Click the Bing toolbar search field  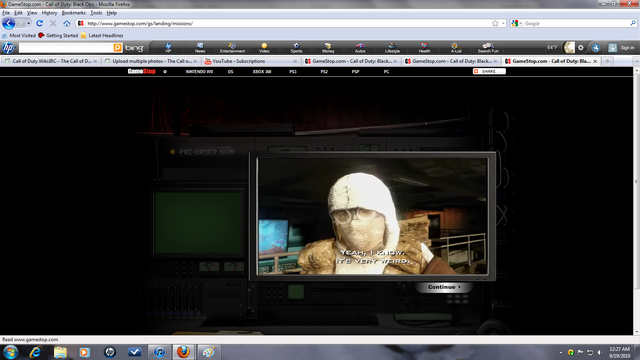66,48
